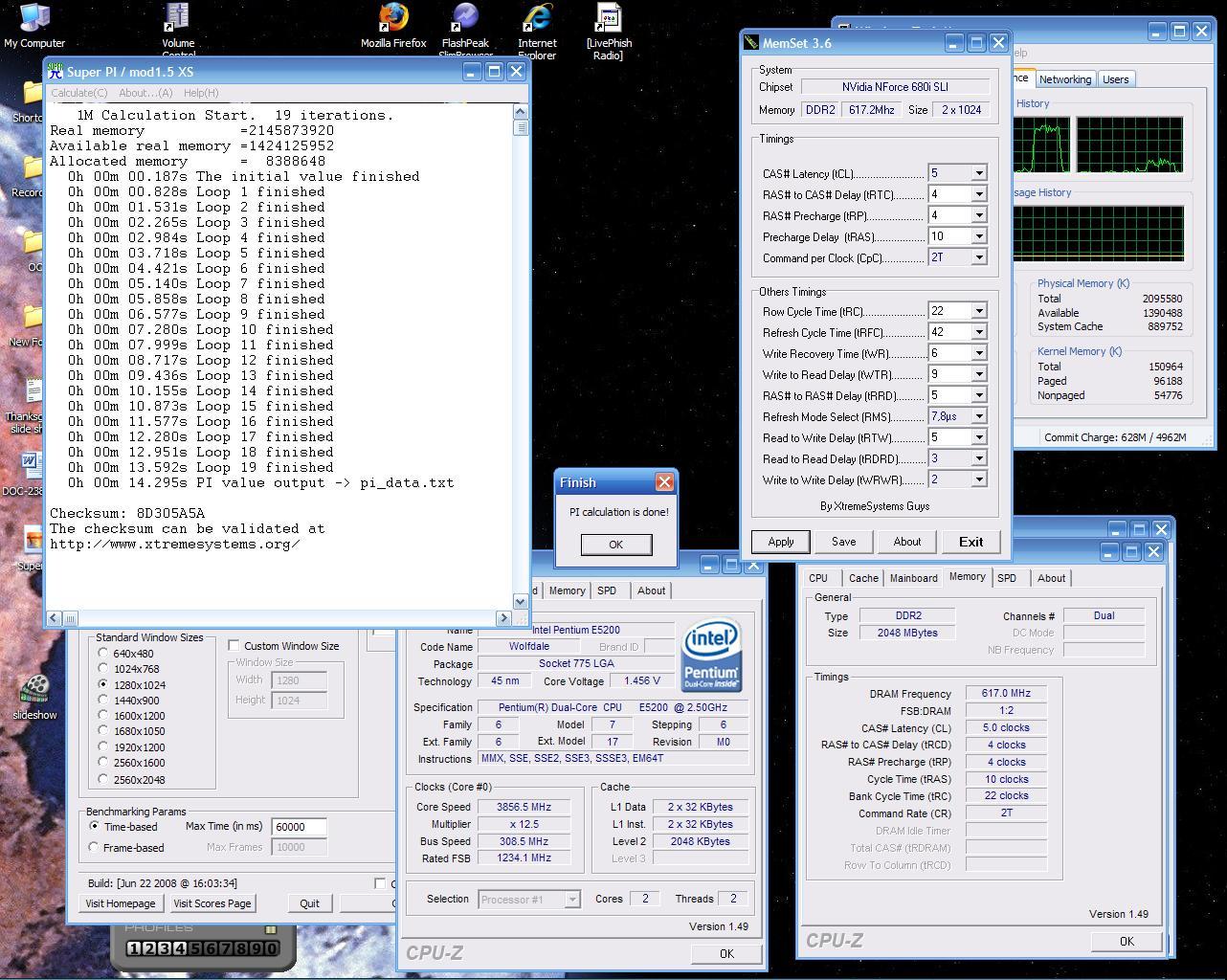
Task: Open Help(H) menu in Super PI
Action: (x=200, y=93)
